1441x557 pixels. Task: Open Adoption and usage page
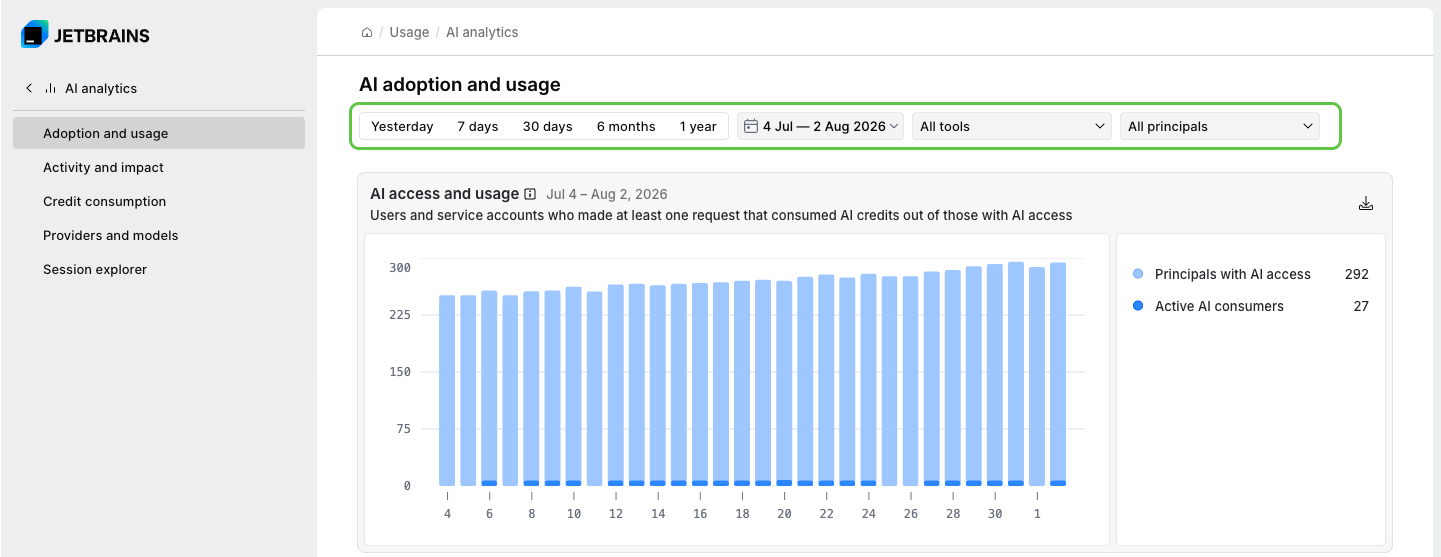click(159, 133)
